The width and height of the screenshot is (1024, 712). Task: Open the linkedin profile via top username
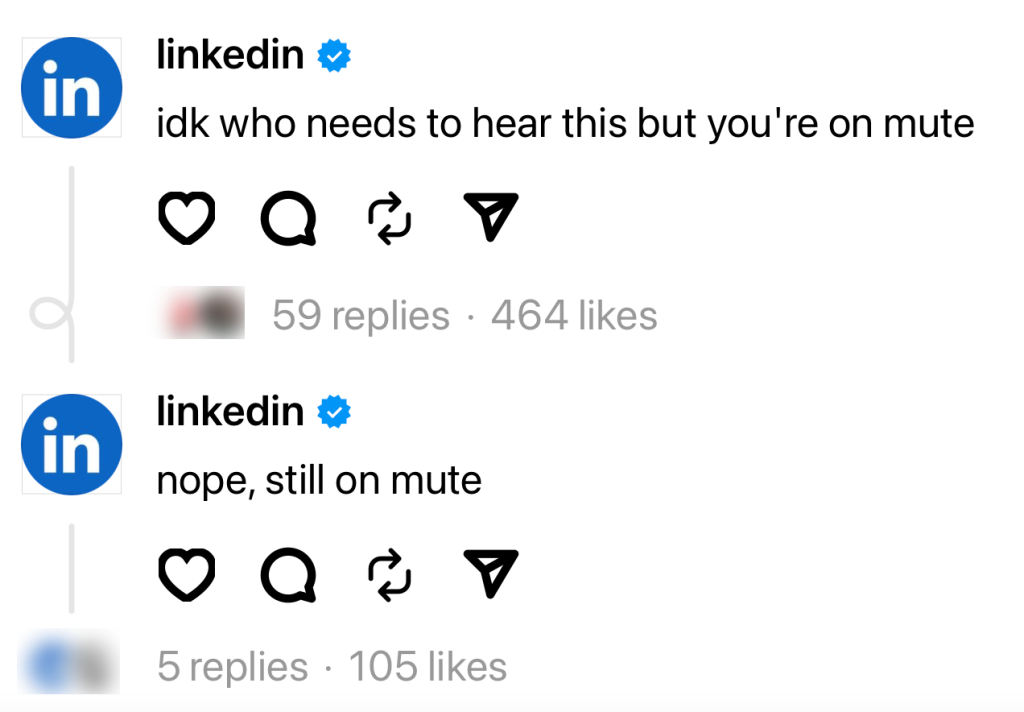point(229,55)
